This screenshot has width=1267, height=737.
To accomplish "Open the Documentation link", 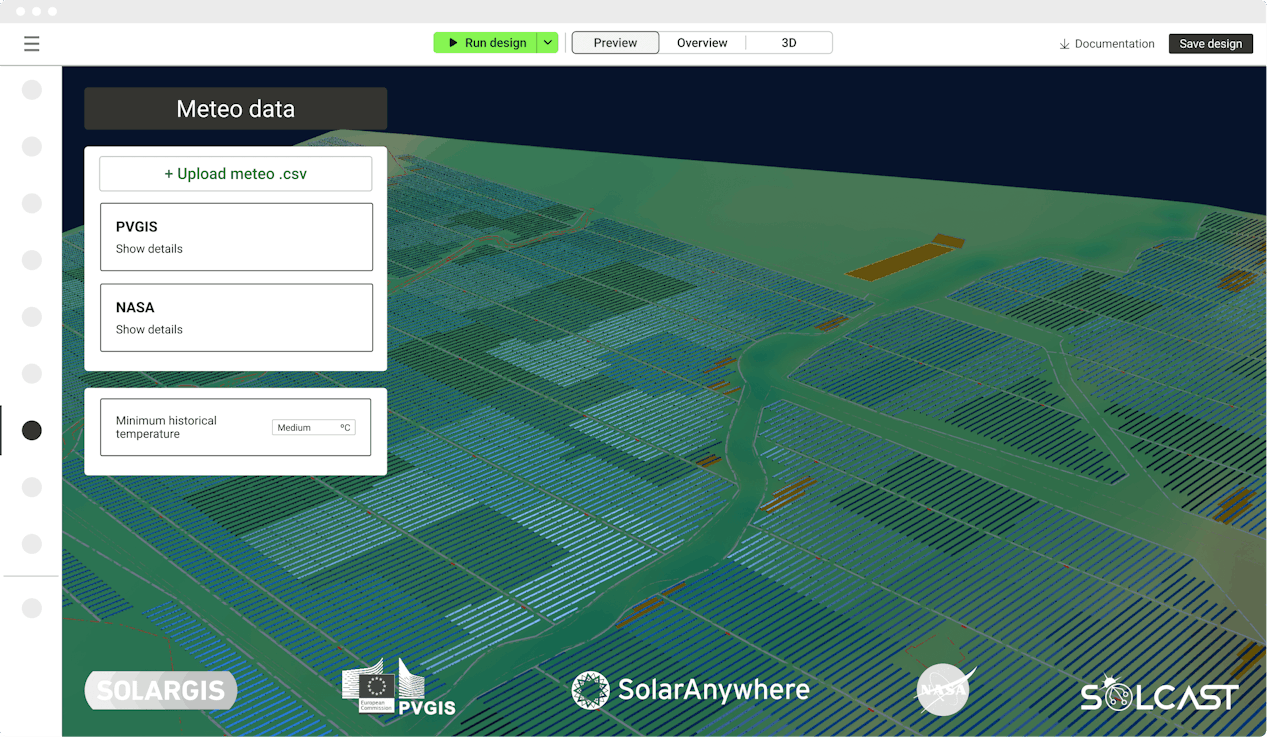I will tap(1113, 44).
